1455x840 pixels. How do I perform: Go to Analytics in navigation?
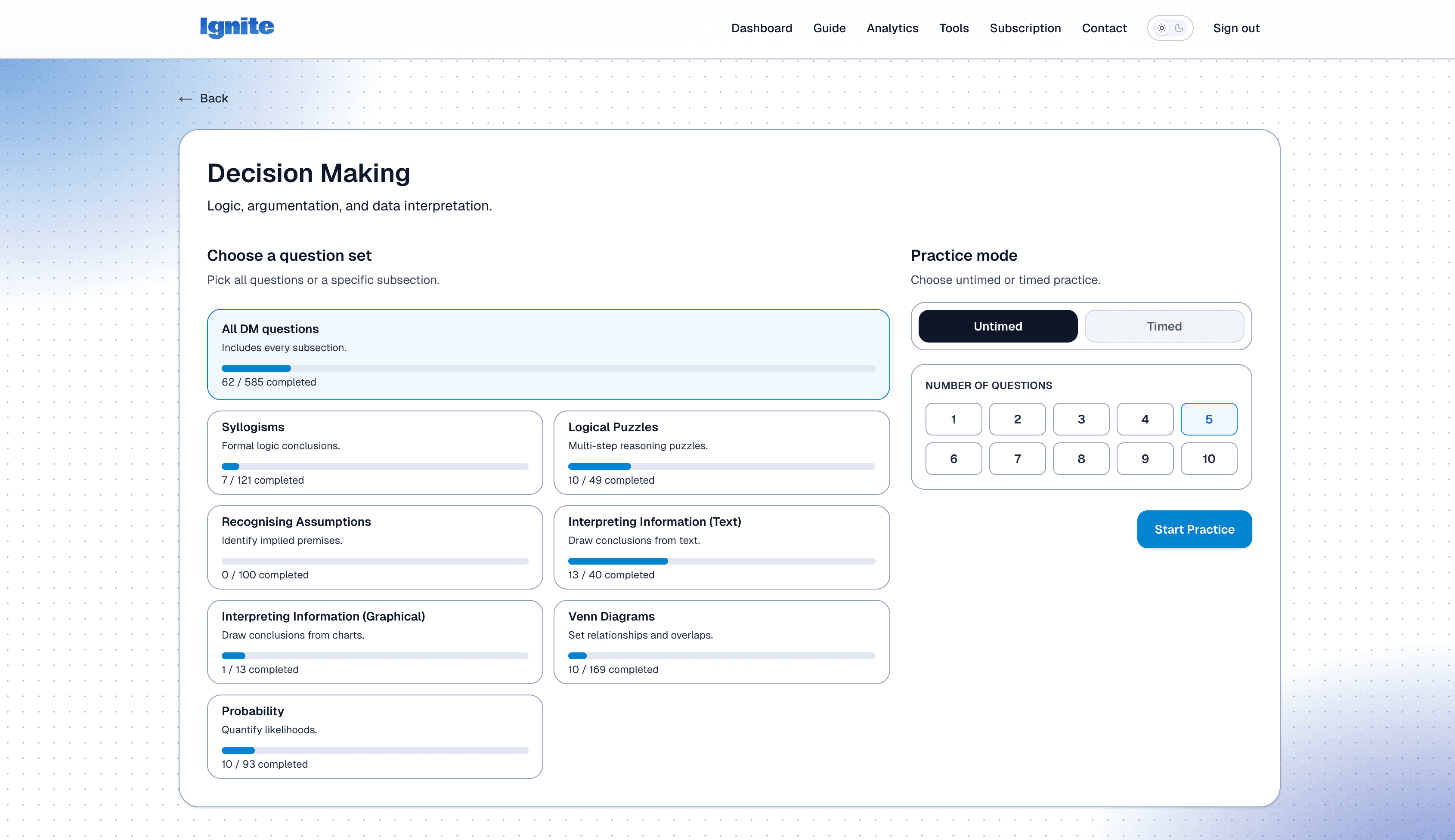pyautogui.click(x=892, y=28)
